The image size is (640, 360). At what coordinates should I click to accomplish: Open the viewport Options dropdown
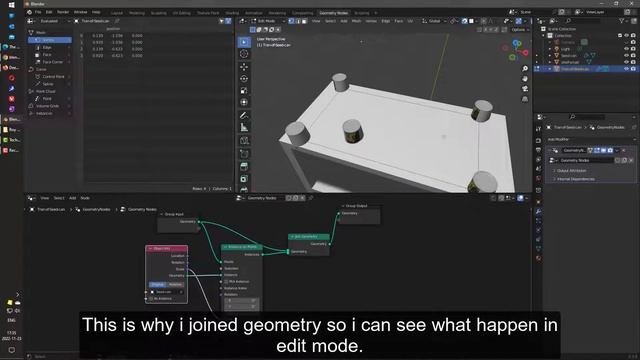tap(520, 30)
